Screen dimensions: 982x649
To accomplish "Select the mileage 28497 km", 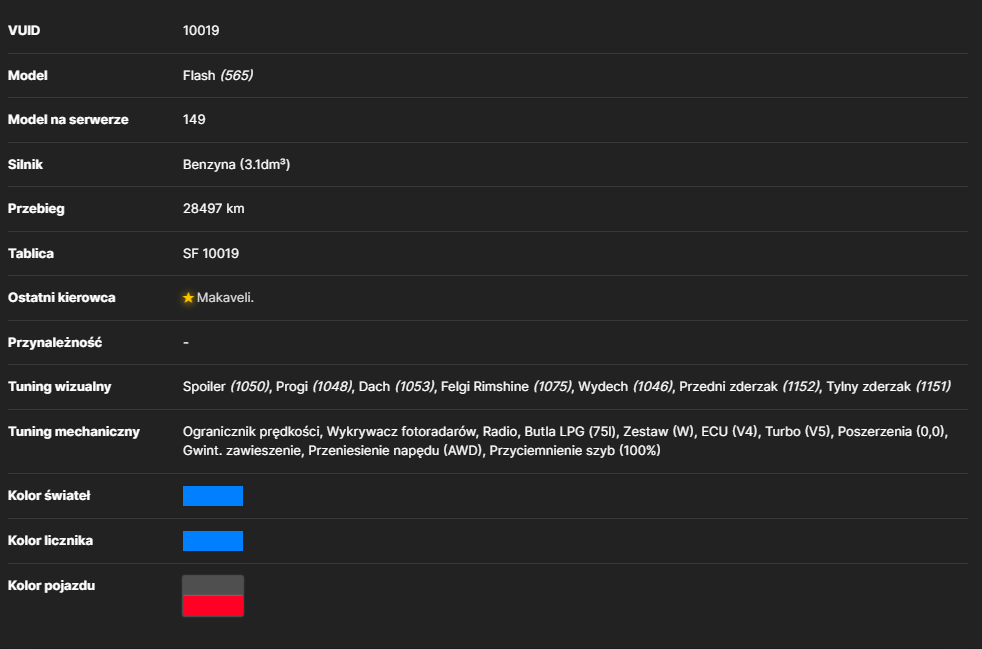I will [x=214, y=209].
